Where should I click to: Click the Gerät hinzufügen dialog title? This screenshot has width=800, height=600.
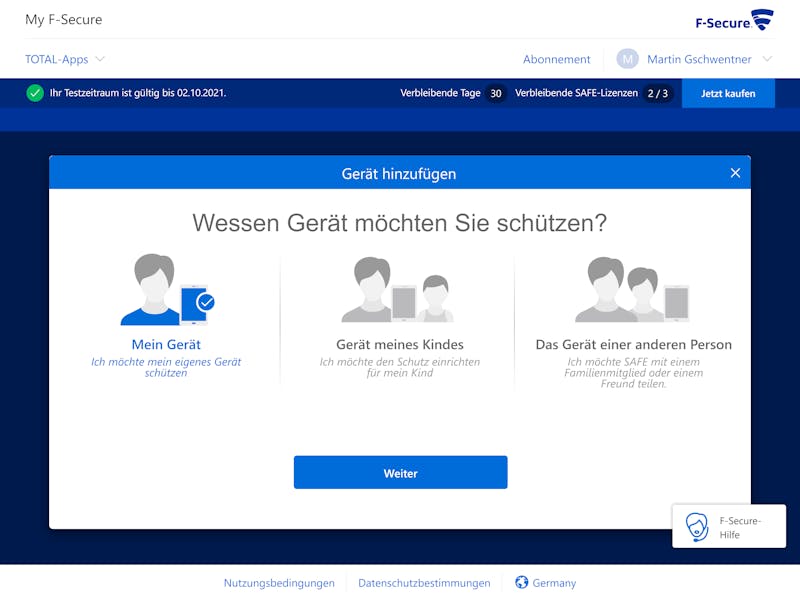point(399,173)
